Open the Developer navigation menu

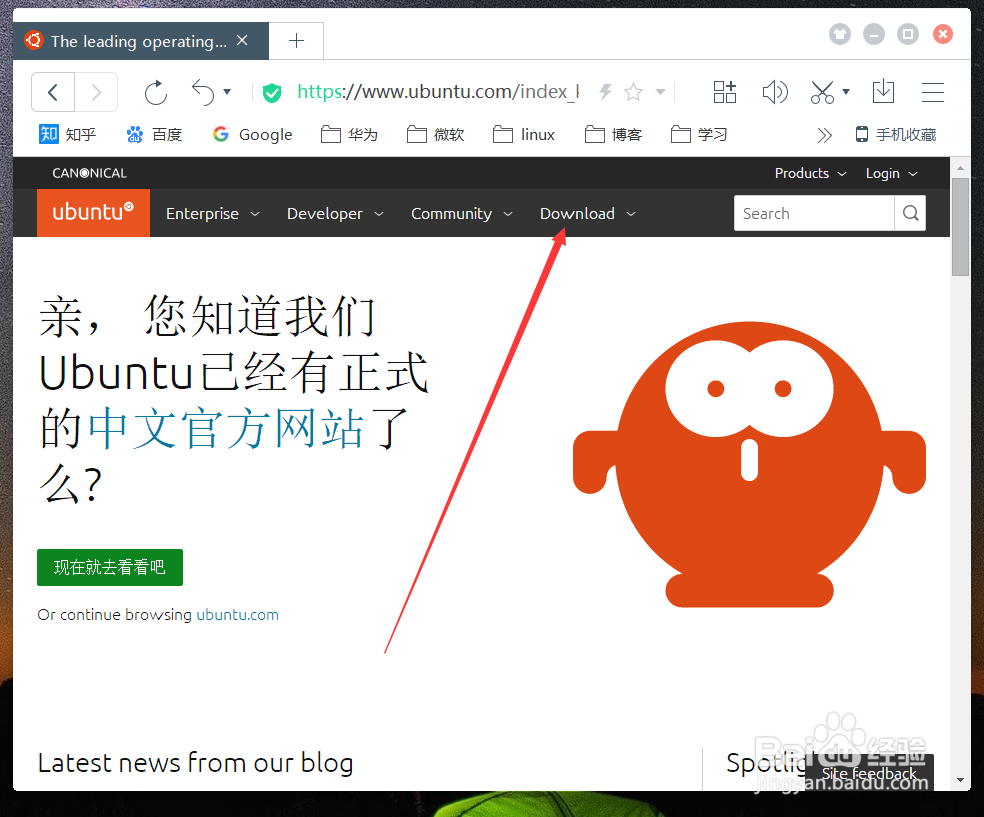335,213
